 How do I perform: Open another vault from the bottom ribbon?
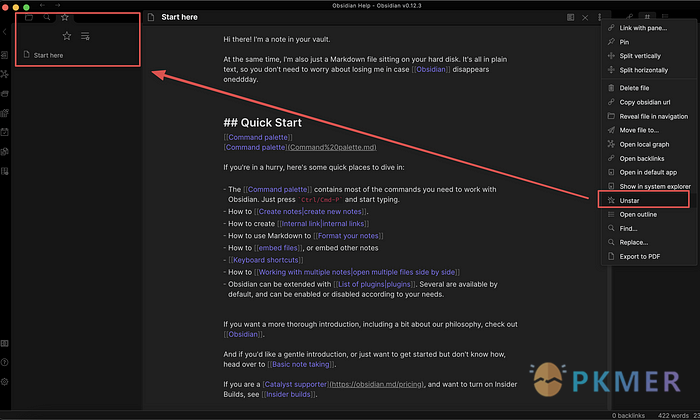[x=4, y=343]
